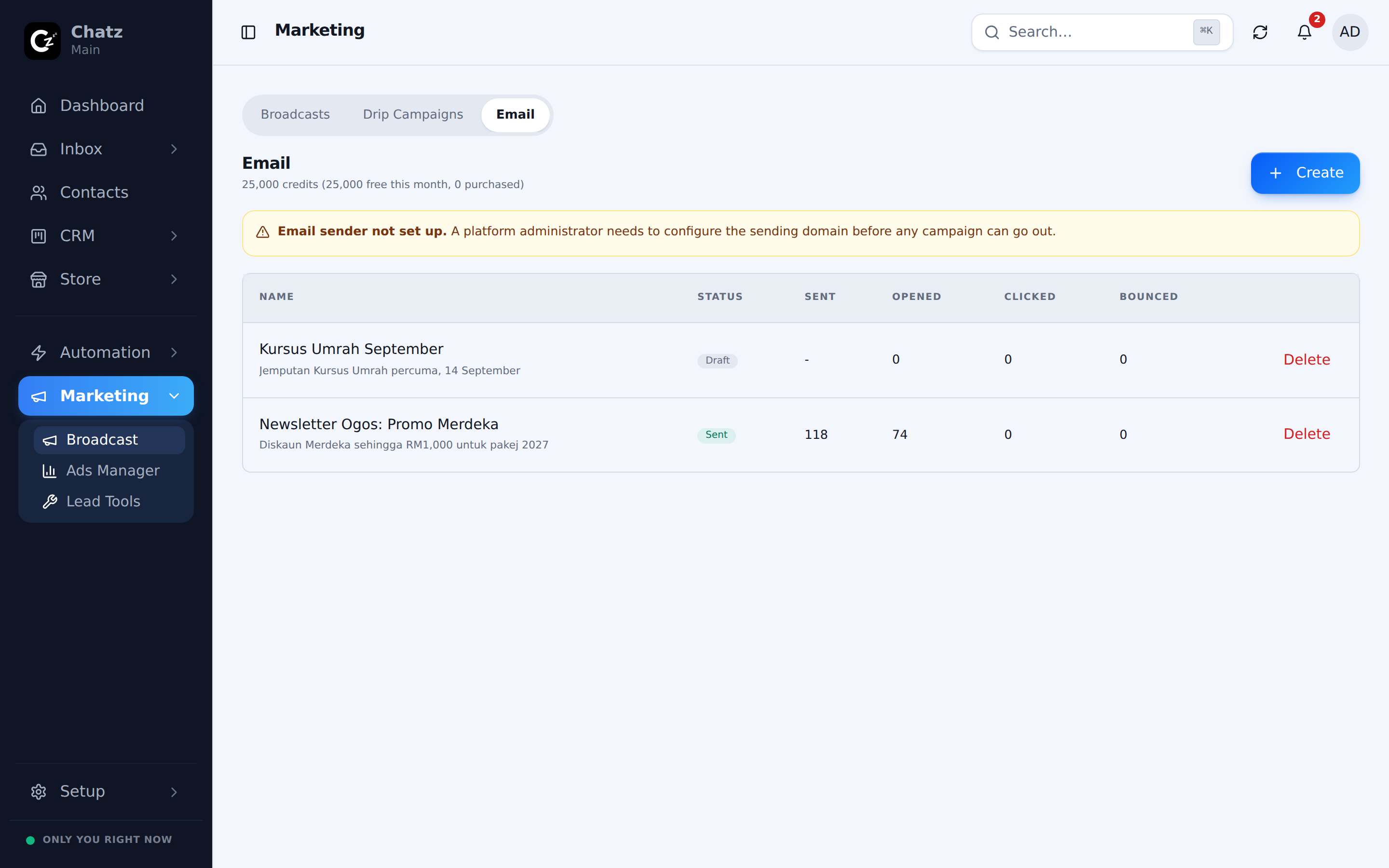The width and height of the screenshot is (1389, 868).
Task: Expand the Automation chevron
Action: pos(174,353)
